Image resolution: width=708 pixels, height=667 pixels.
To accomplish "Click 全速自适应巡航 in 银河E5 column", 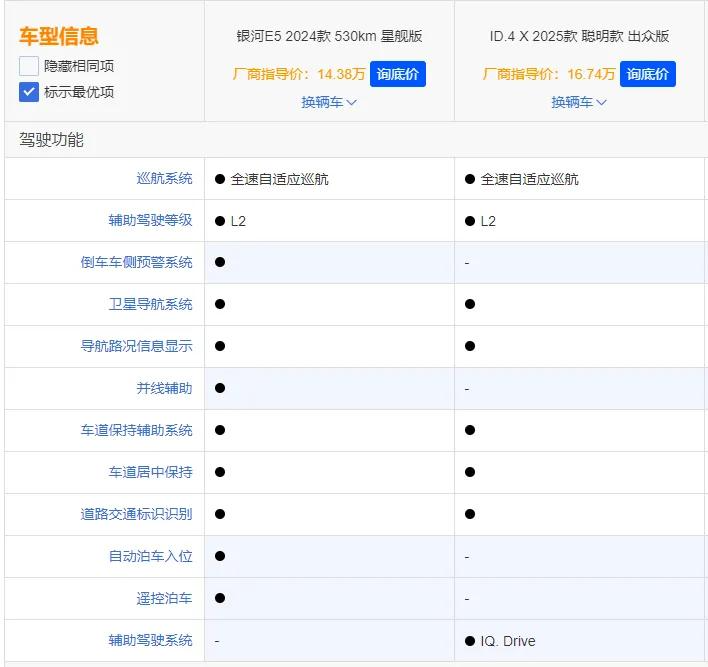I will click(x=279, y=179).
